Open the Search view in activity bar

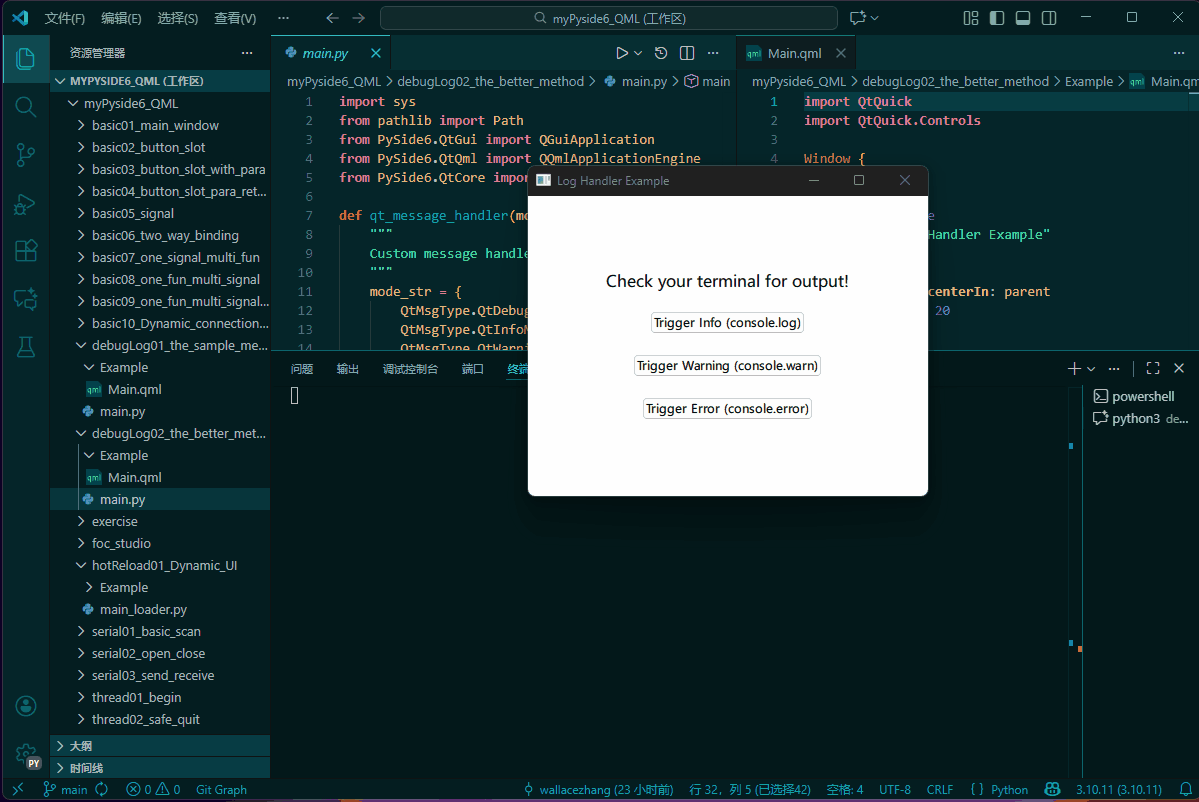pos(25,107)
